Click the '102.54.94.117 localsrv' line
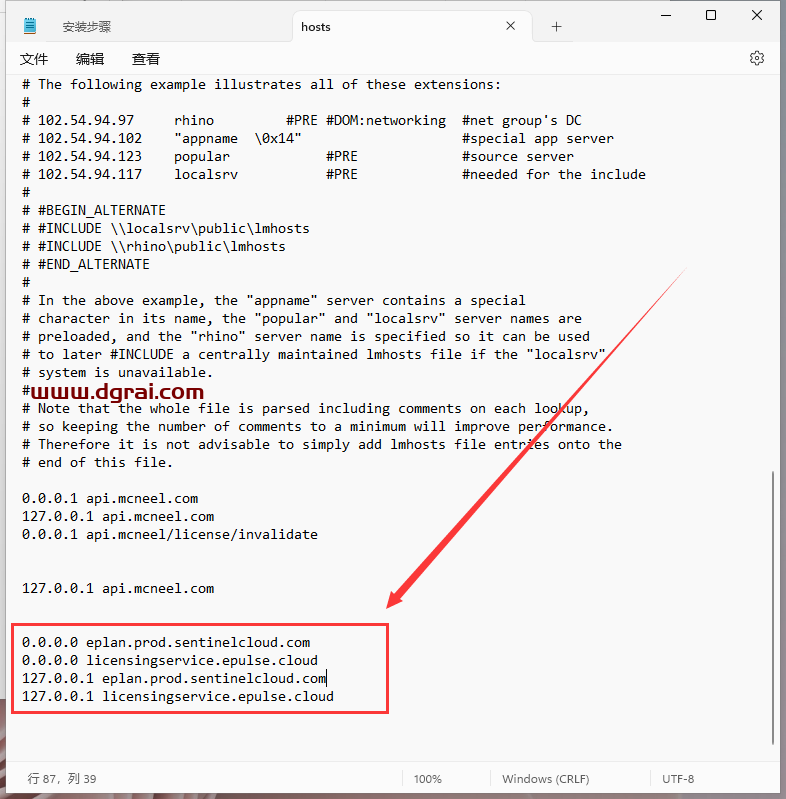 click(334, 175)
